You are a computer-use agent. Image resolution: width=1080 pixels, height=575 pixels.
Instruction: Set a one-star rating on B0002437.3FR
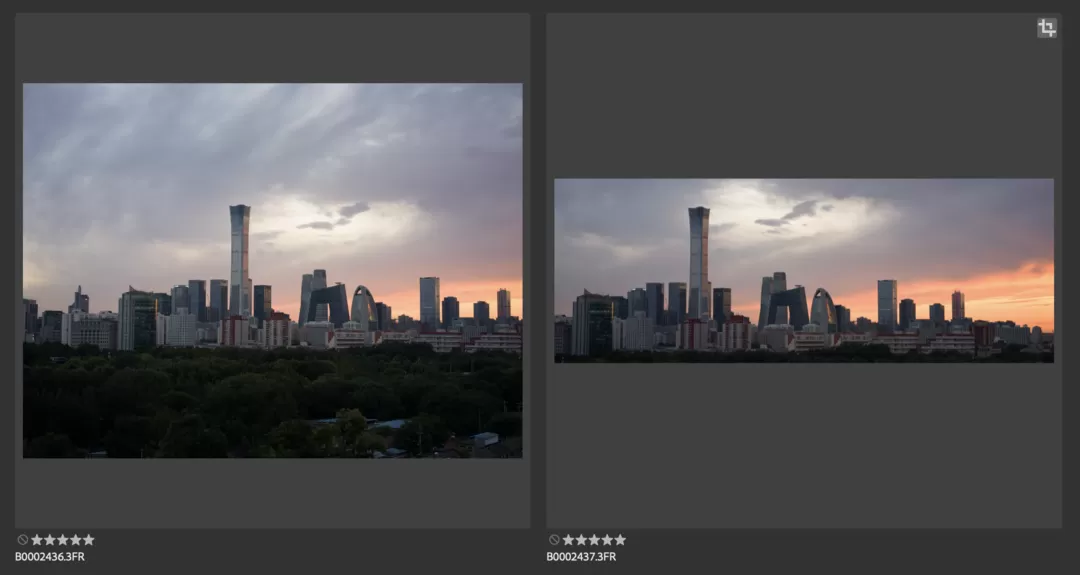click(568, 540)
